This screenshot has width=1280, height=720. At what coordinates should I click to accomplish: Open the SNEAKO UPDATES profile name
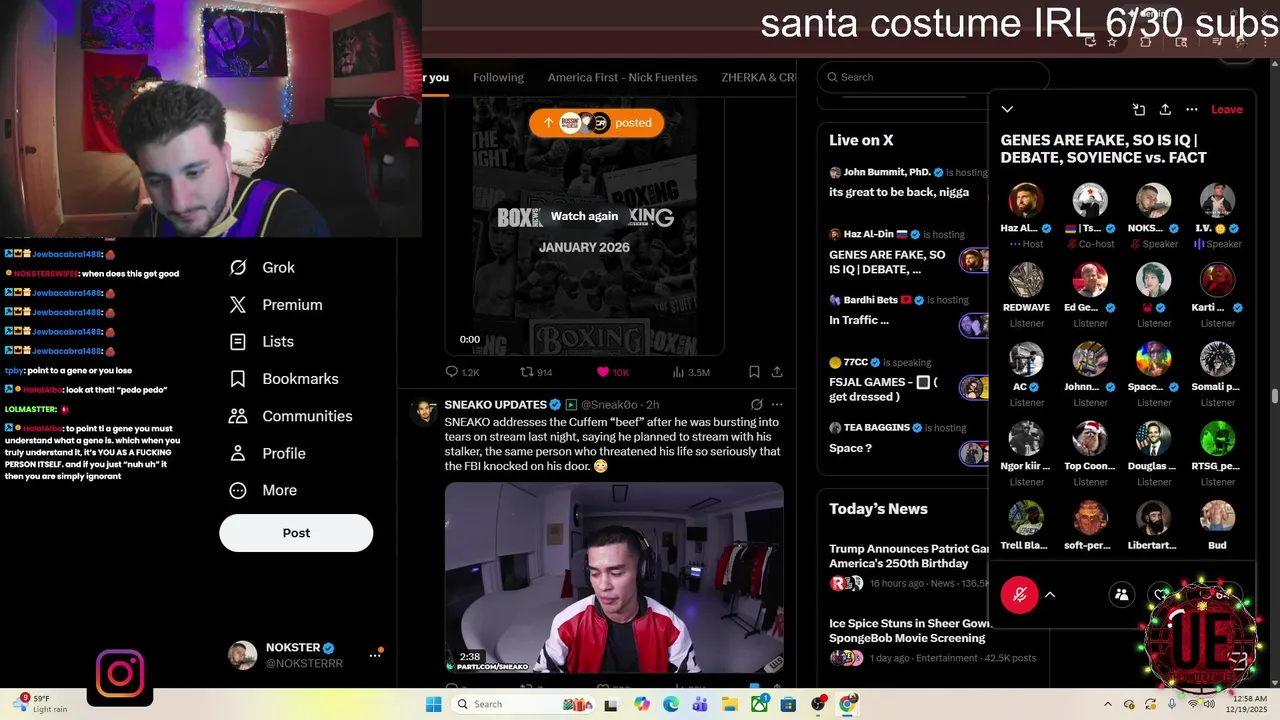[x=495, y=404]
